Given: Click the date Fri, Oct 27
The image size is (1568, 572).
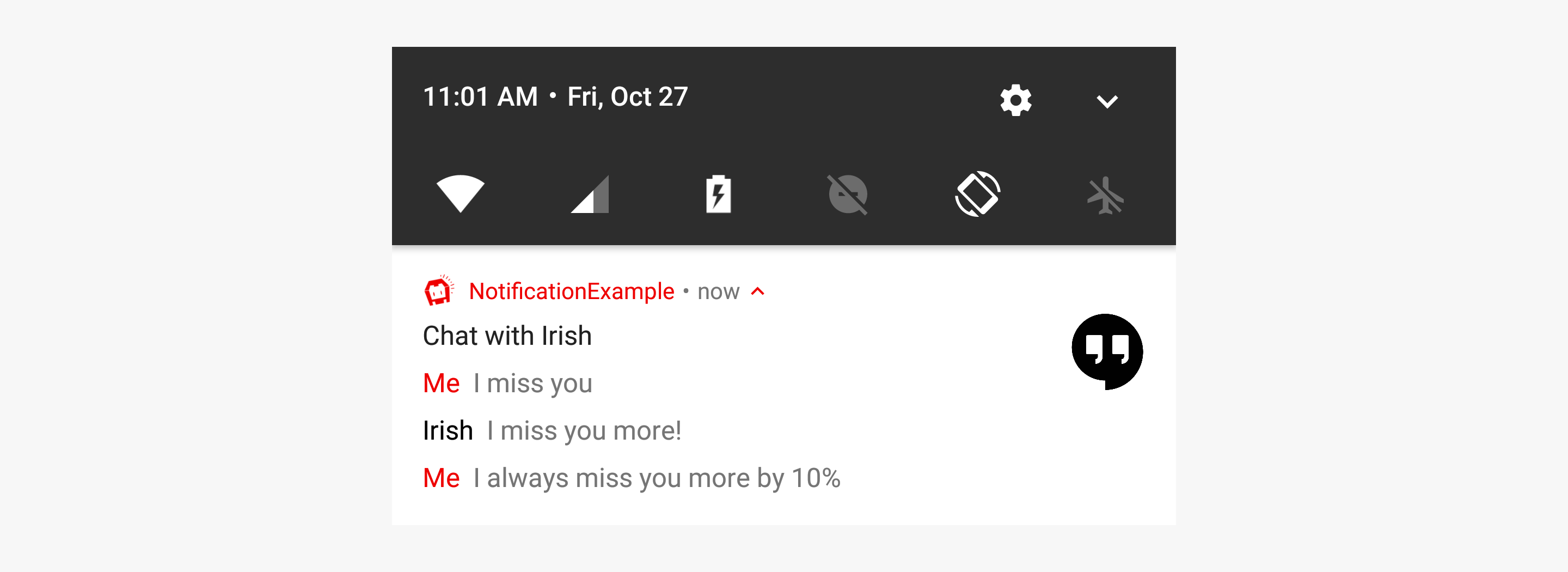Looking at the screenshot, I should [627, 97].
